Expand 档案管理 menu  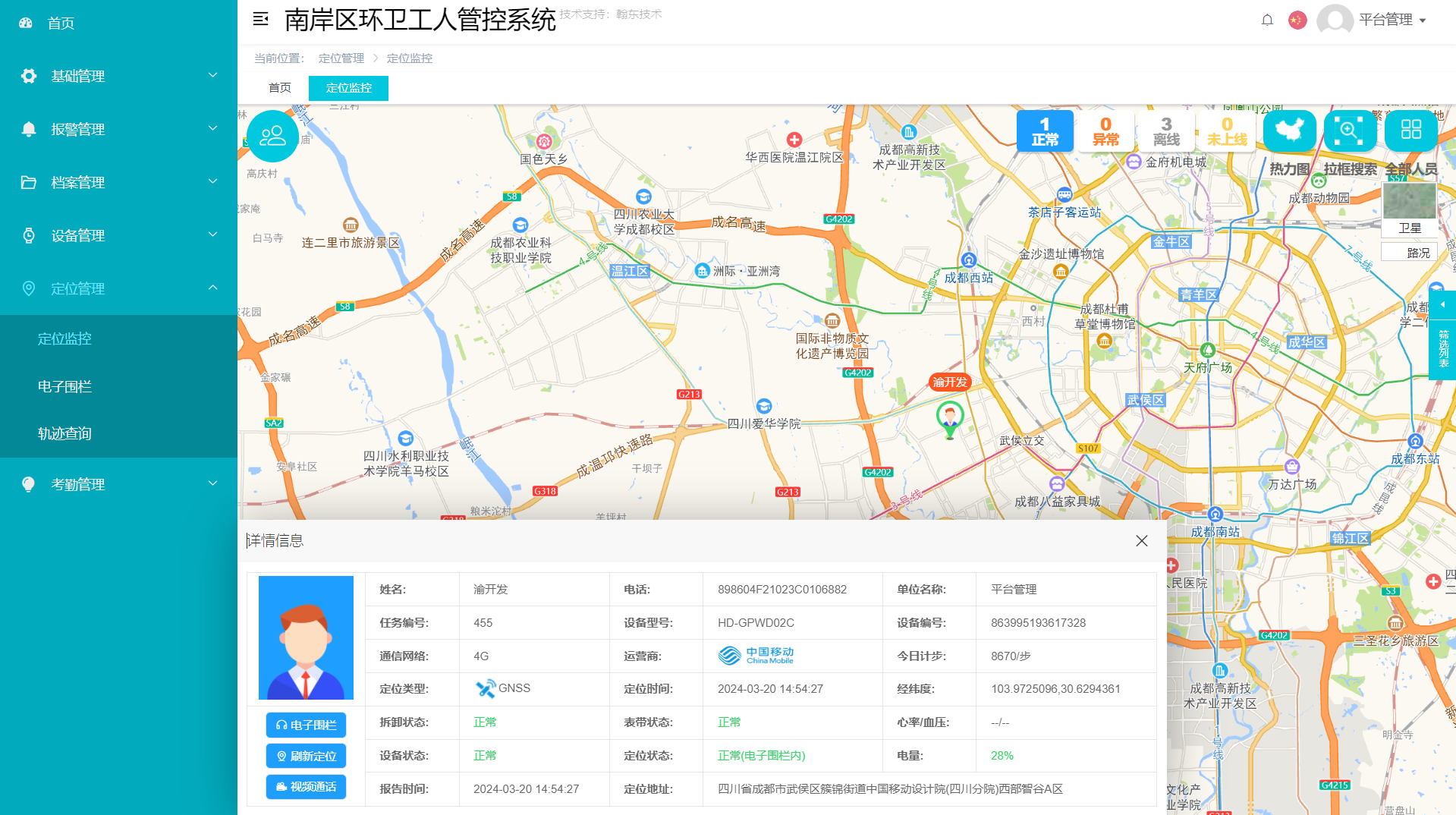[x=118, y=182]
